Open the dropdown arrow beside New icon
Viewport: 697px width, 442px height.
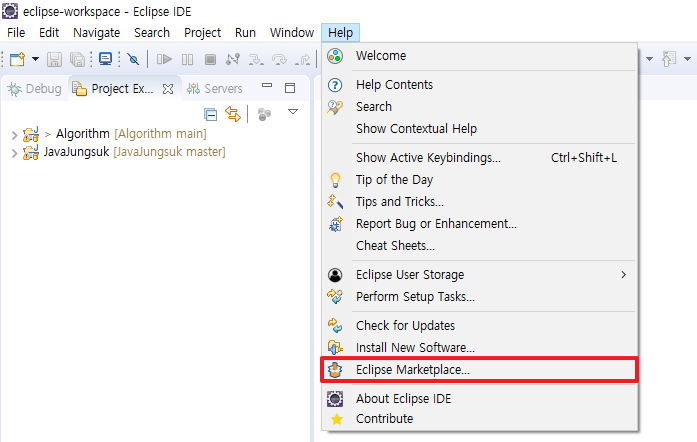click(x=35, y=59)
